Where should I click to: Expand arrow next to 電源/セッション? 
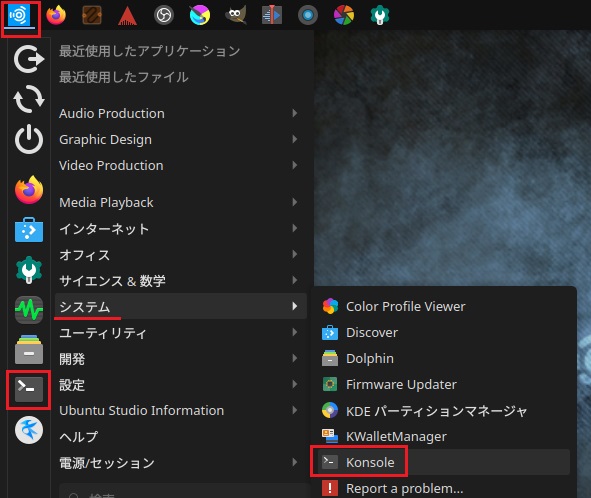click(294, 462)
